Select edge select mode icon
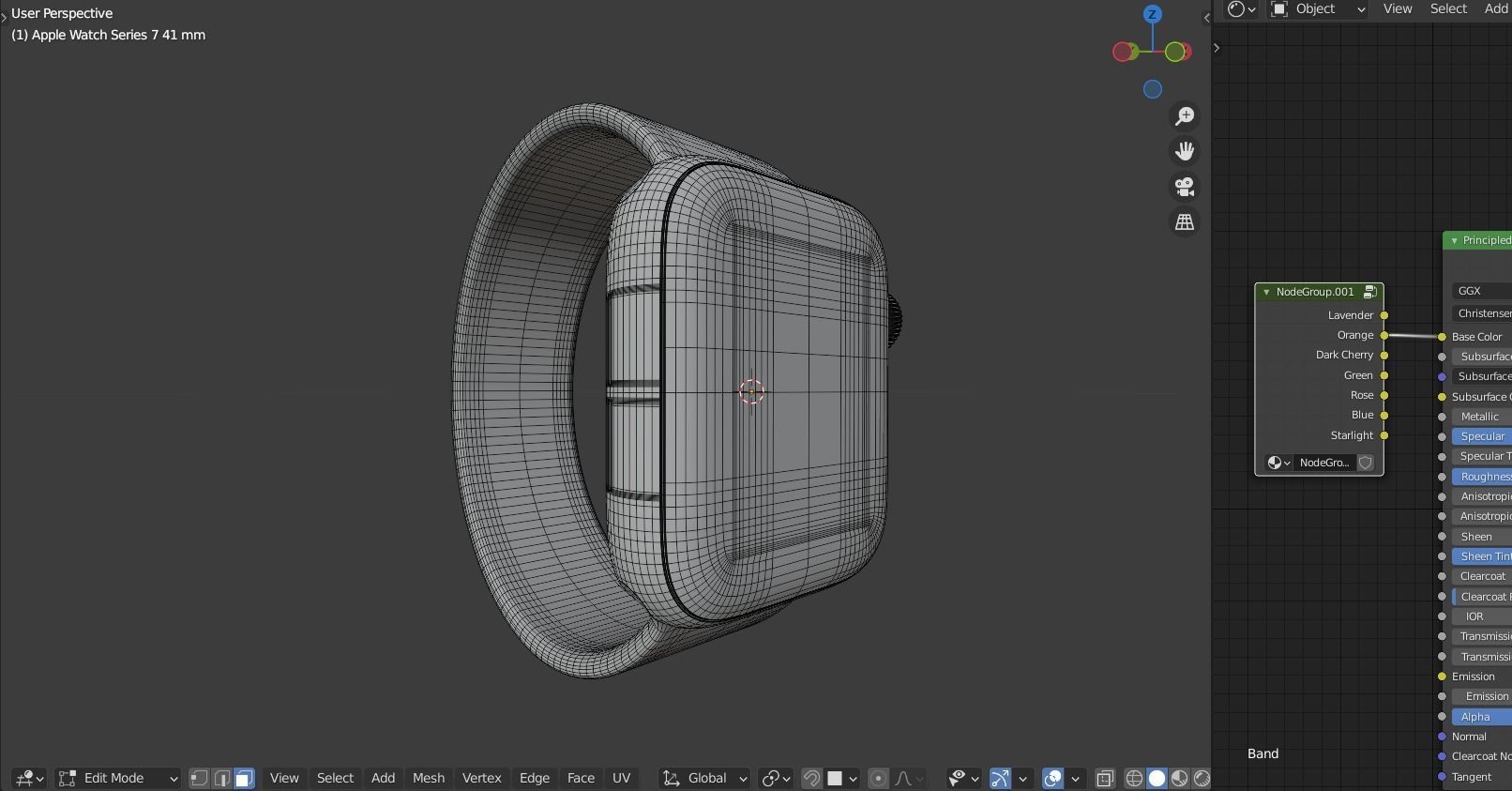 click(221, 778)
